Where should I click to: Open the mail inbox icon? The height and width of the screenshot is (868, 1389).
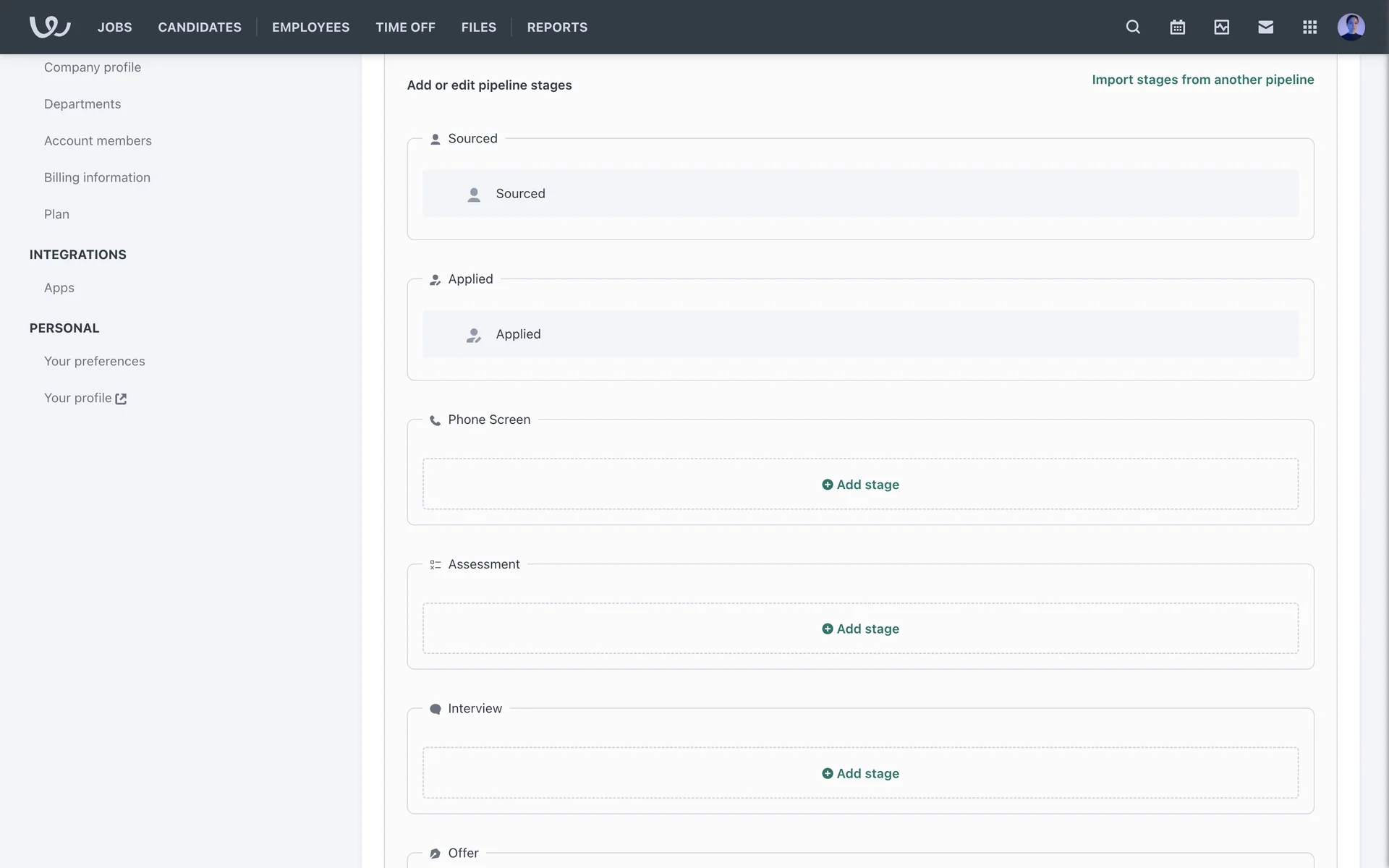coord(1265,27)
